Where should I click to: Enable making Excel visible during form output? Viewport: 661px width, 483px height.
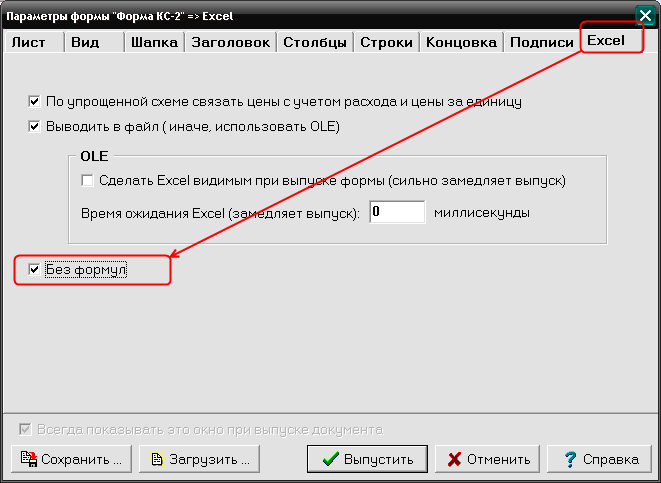tap(87, 181)
